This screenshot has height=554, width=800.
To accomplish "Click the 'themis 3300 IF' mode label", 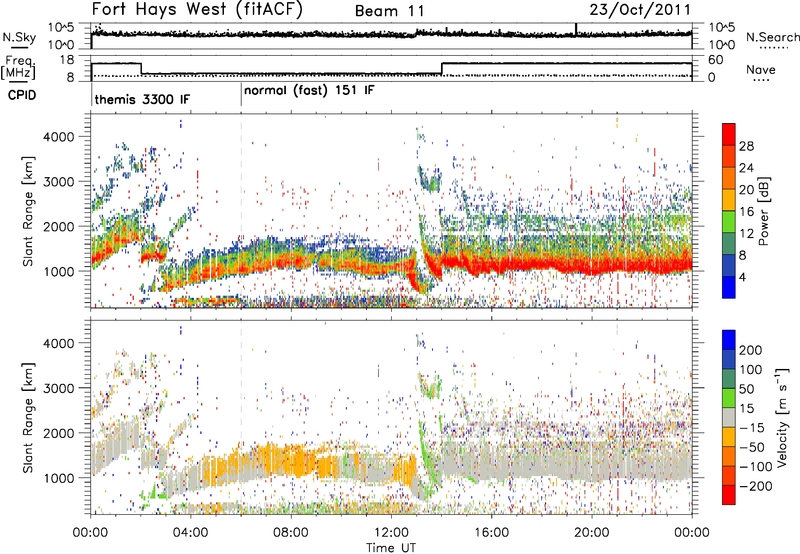I will 142,99.
